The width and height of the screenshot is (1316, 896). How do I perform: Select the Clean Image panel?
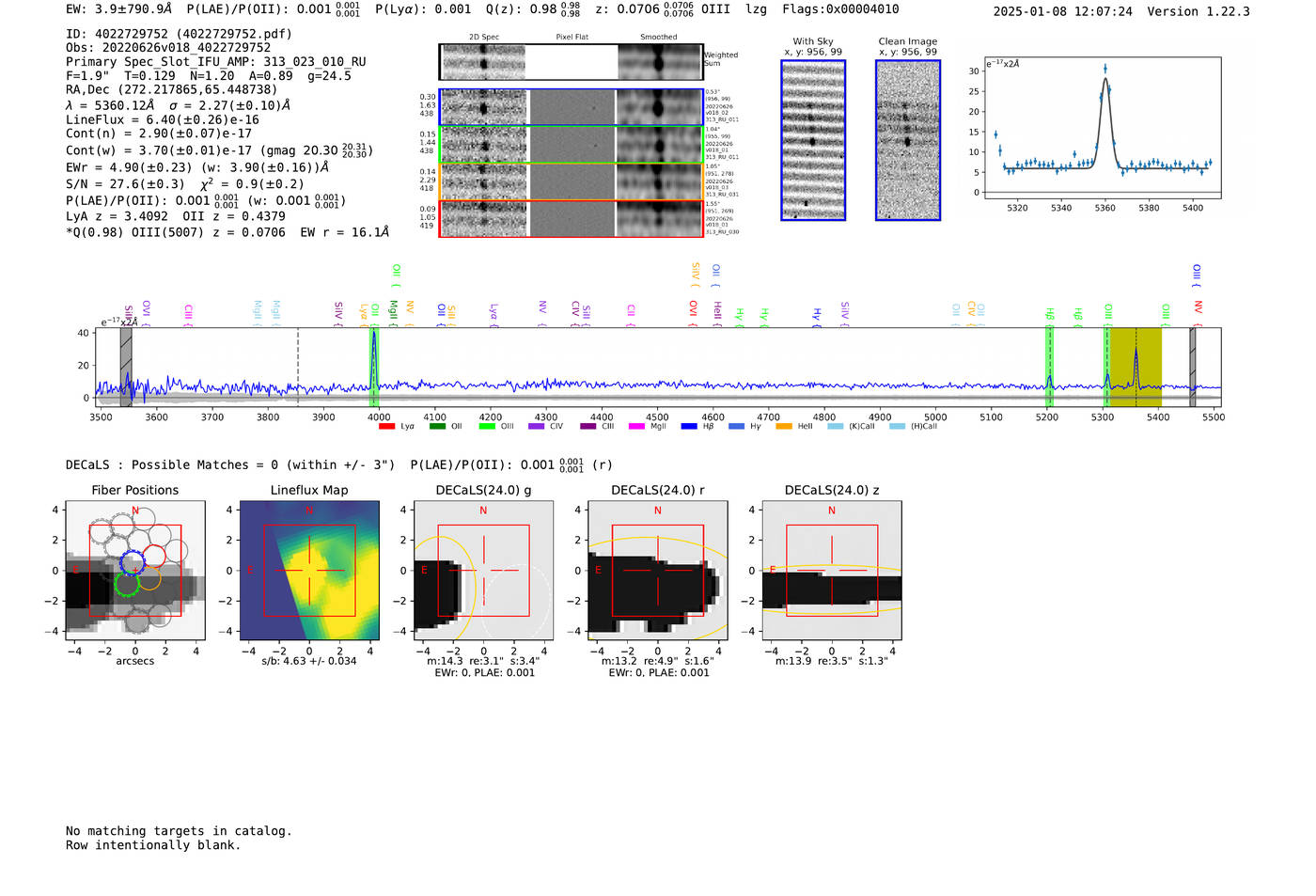point(908,140)
